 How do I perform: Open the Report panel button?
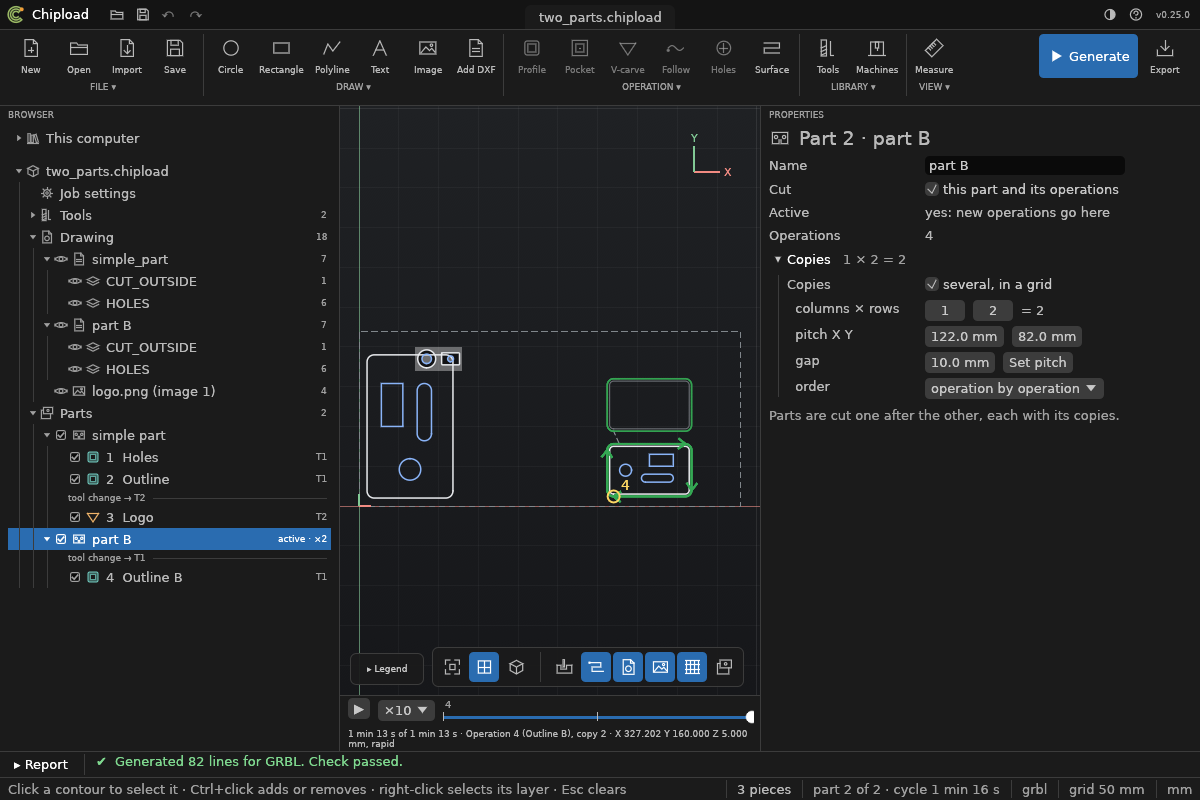(x=41, y=764)
